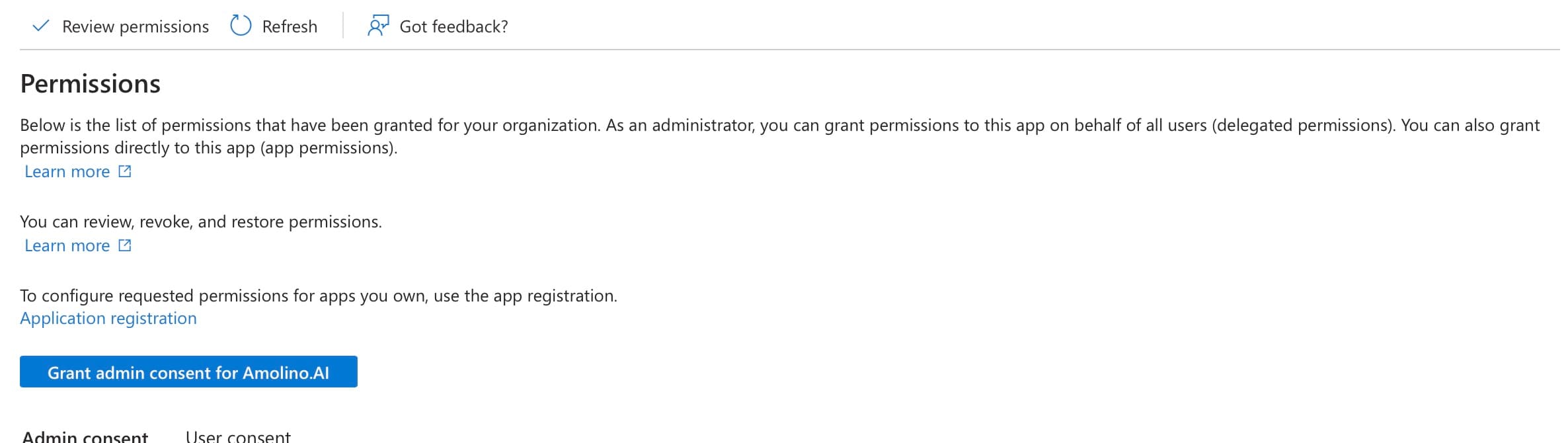Click the feedback person icon in the toolbar
The image size is (1568, 443).
coord(379,26)
